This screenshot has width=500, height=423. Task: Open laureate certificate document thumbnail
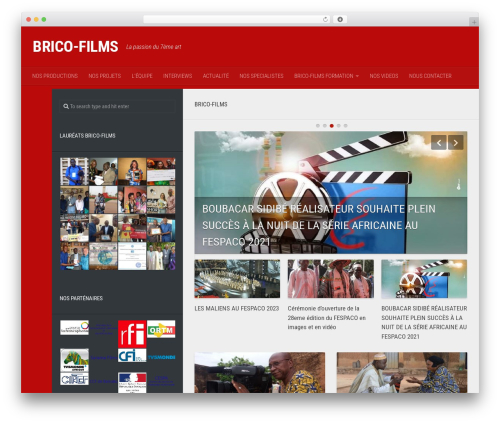132,256
